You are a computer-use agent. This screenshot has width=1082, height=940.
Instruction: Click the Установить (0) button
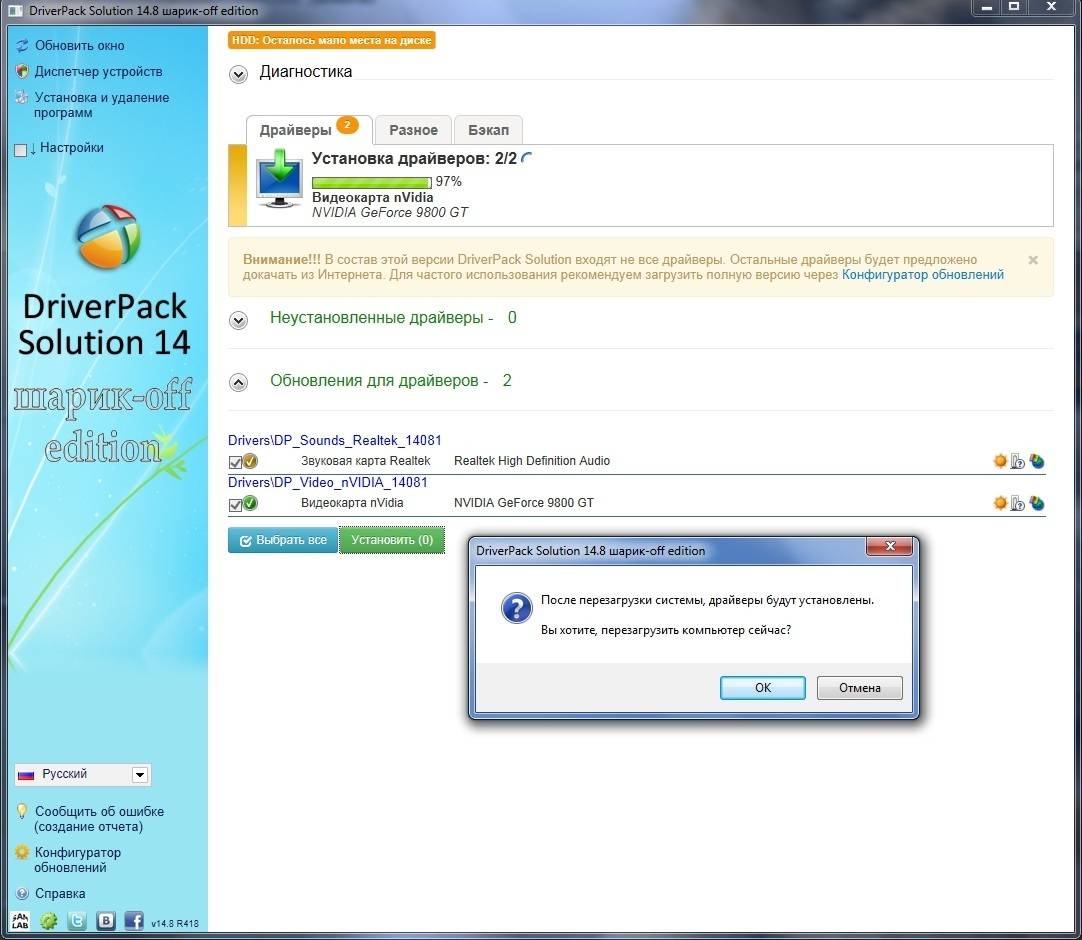tap(392, 540)
